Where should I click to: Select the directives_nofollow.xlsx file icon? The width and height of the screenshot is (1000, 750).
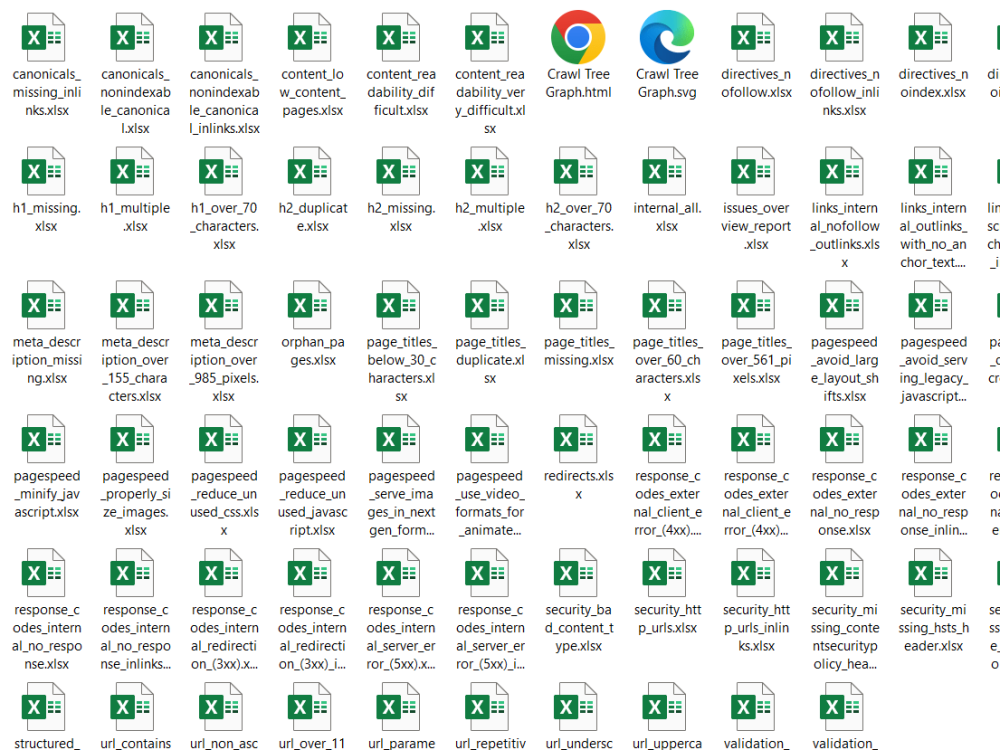click(753, 38)
